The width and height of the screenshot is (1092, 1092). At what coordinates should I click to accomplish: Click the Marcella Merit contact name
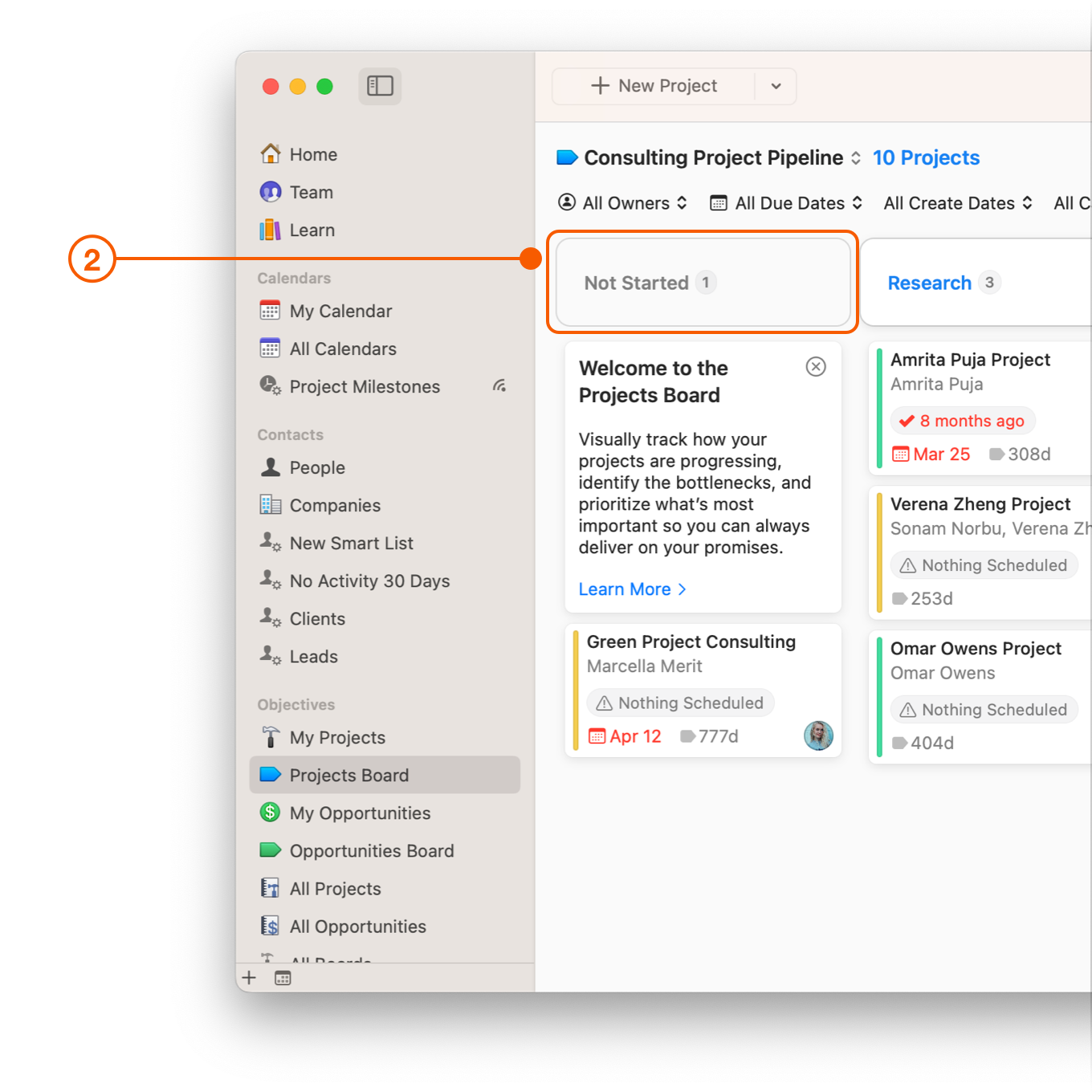644,666
